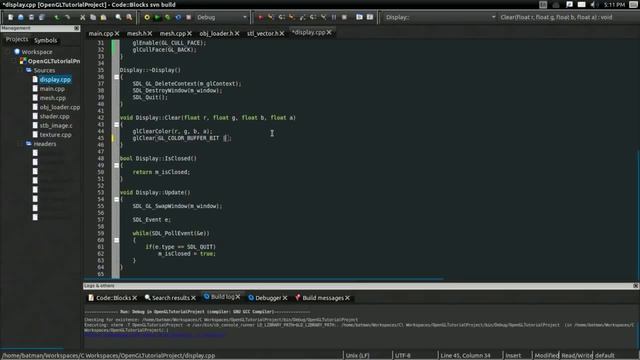This screenshot has height=360, width=640.
Task: Switch to the main.cpp editor tab
Action: 100,33
